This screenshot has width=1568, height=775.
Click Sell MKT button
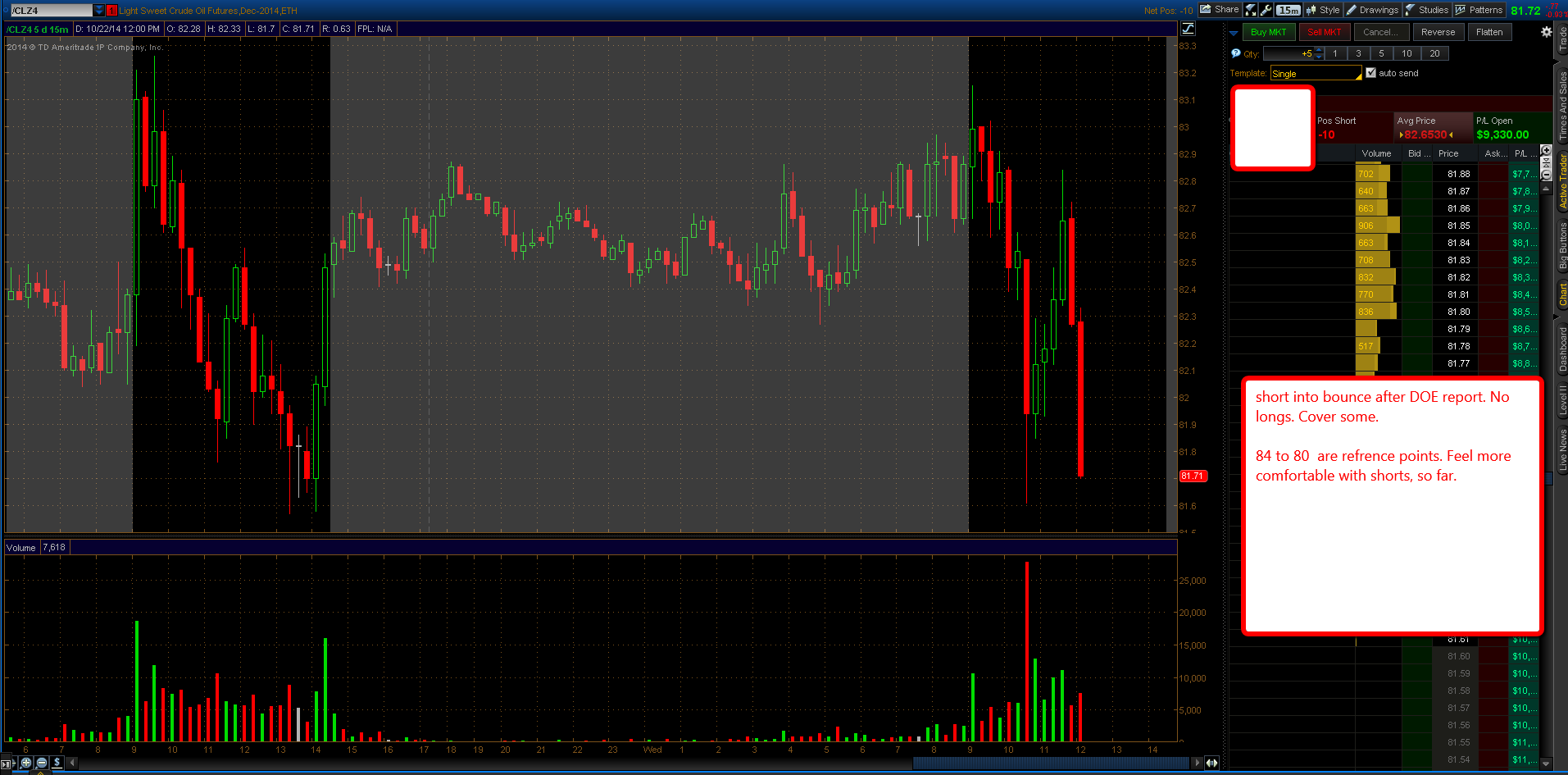[1324, 32]
